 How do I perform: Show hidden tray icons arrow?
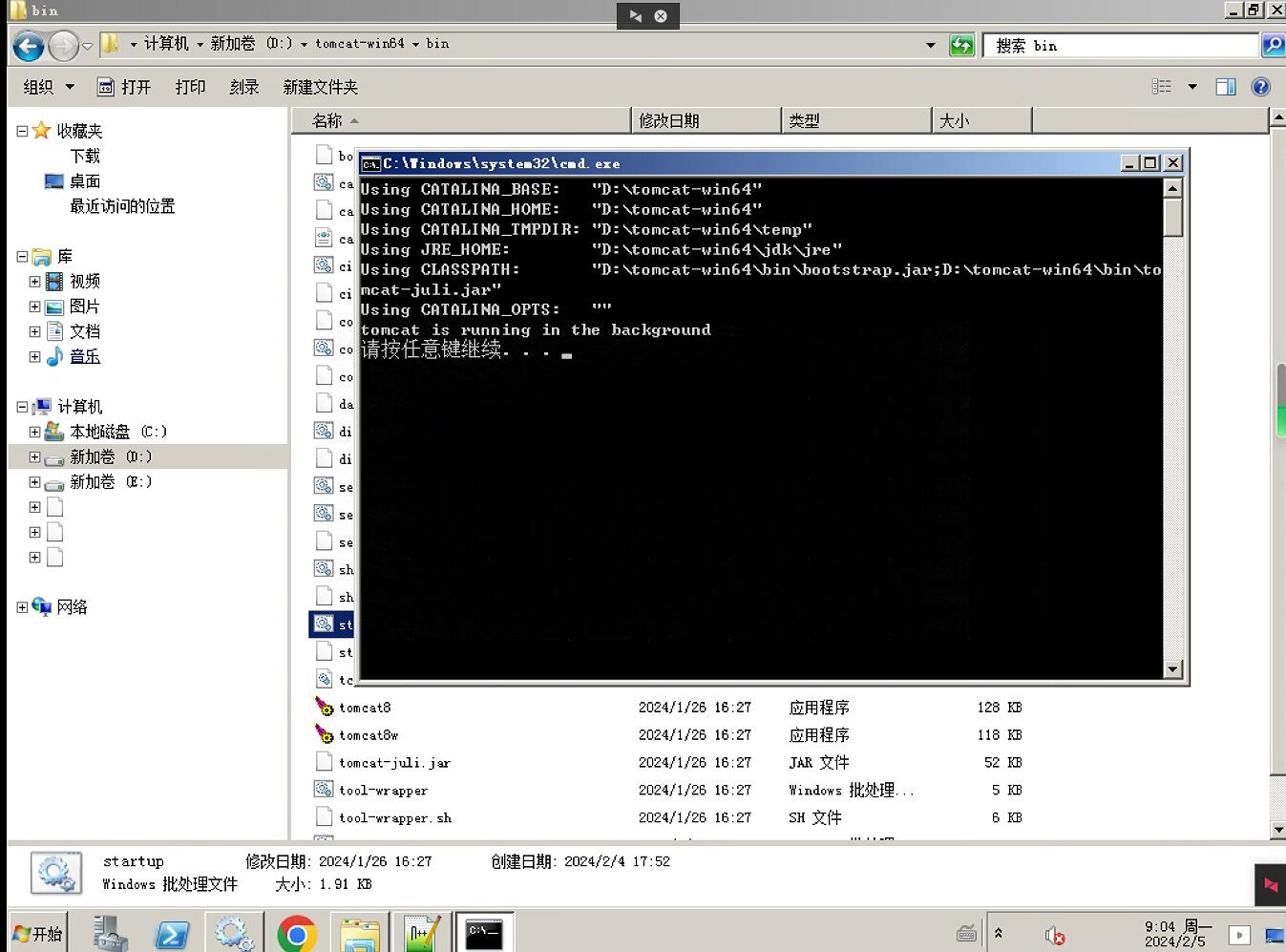tap(998, 933)
